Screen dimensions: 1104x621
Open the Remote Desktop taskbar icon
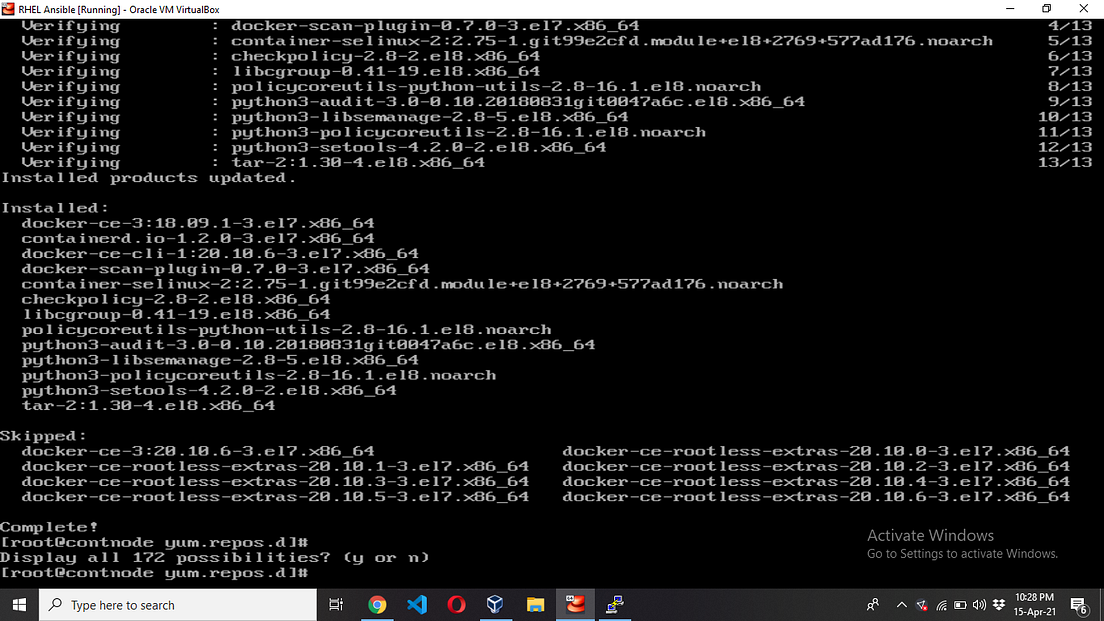[614, 604]
